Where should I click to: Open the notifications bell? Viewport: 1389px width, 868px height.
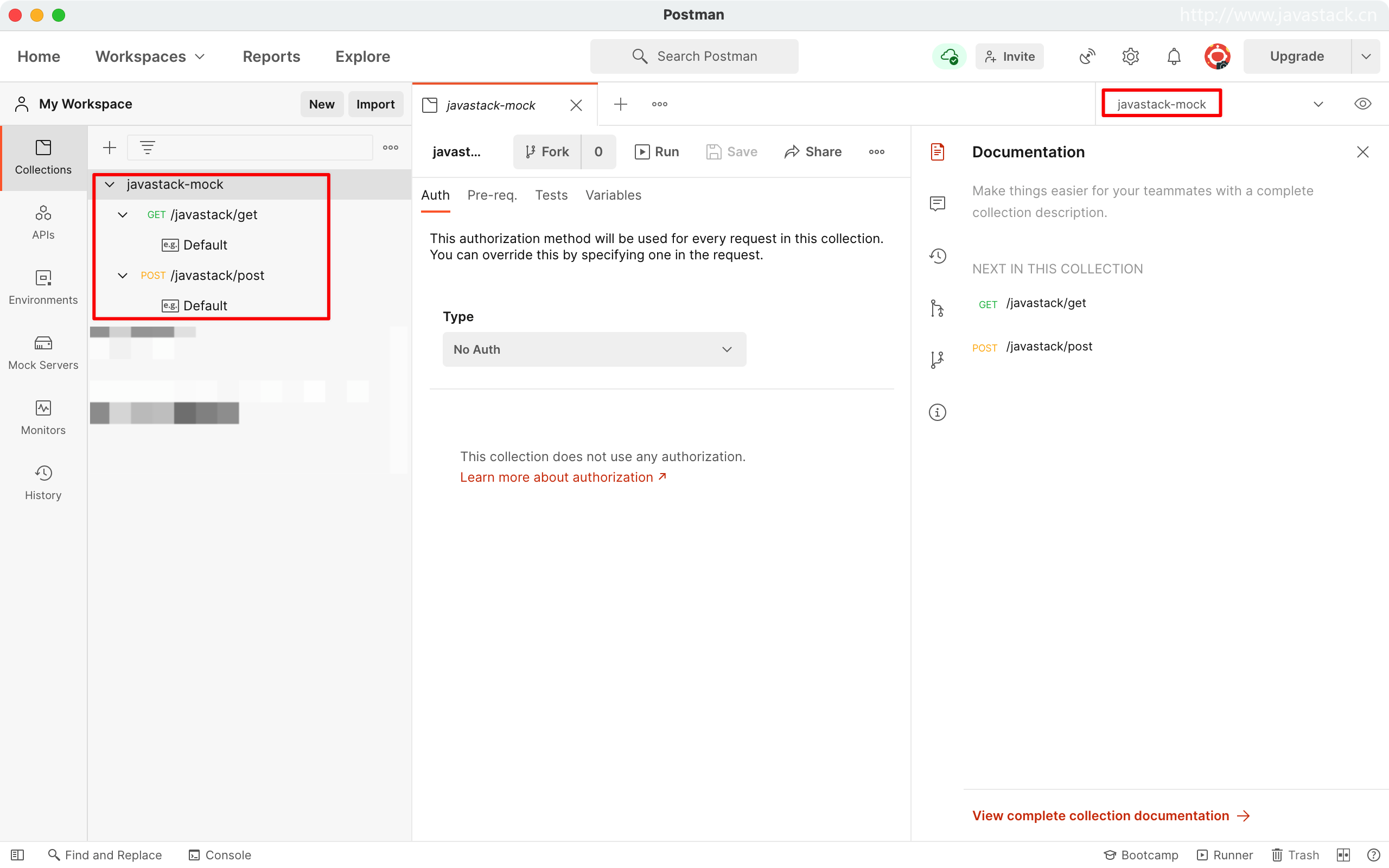pyautogui.click(x=1174, y=56)
